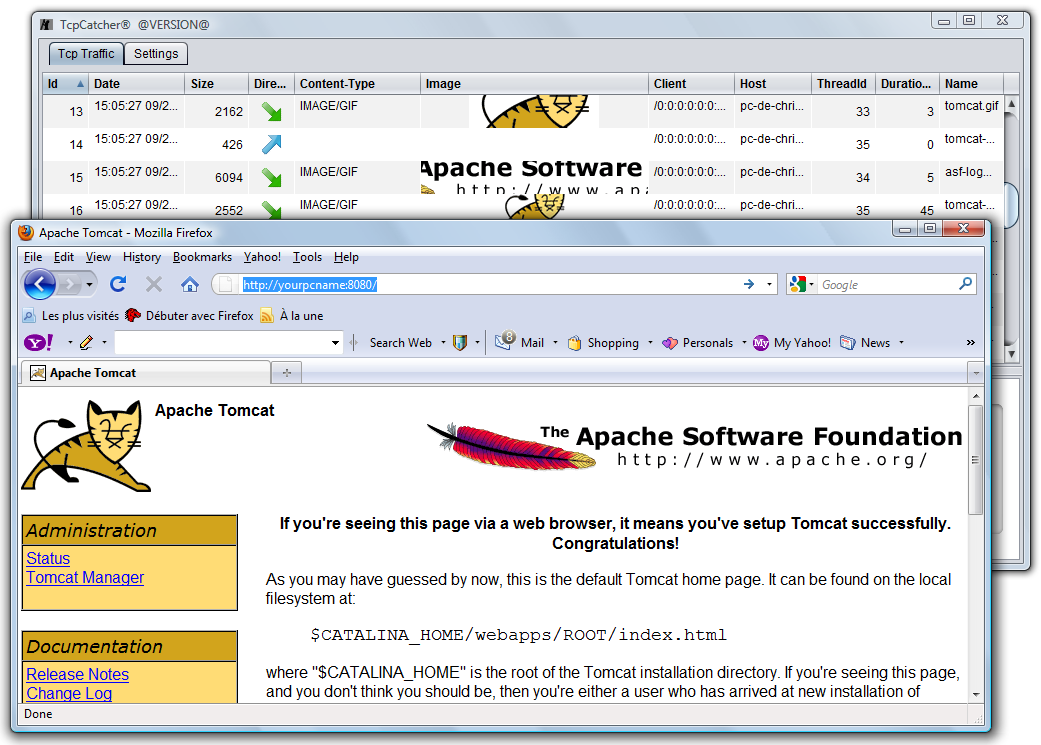Image resolution: width=1041 pixels, height=745 pixels.
Task: Open Débuter avec Firefox bookmark
Action: pos(190,315)
